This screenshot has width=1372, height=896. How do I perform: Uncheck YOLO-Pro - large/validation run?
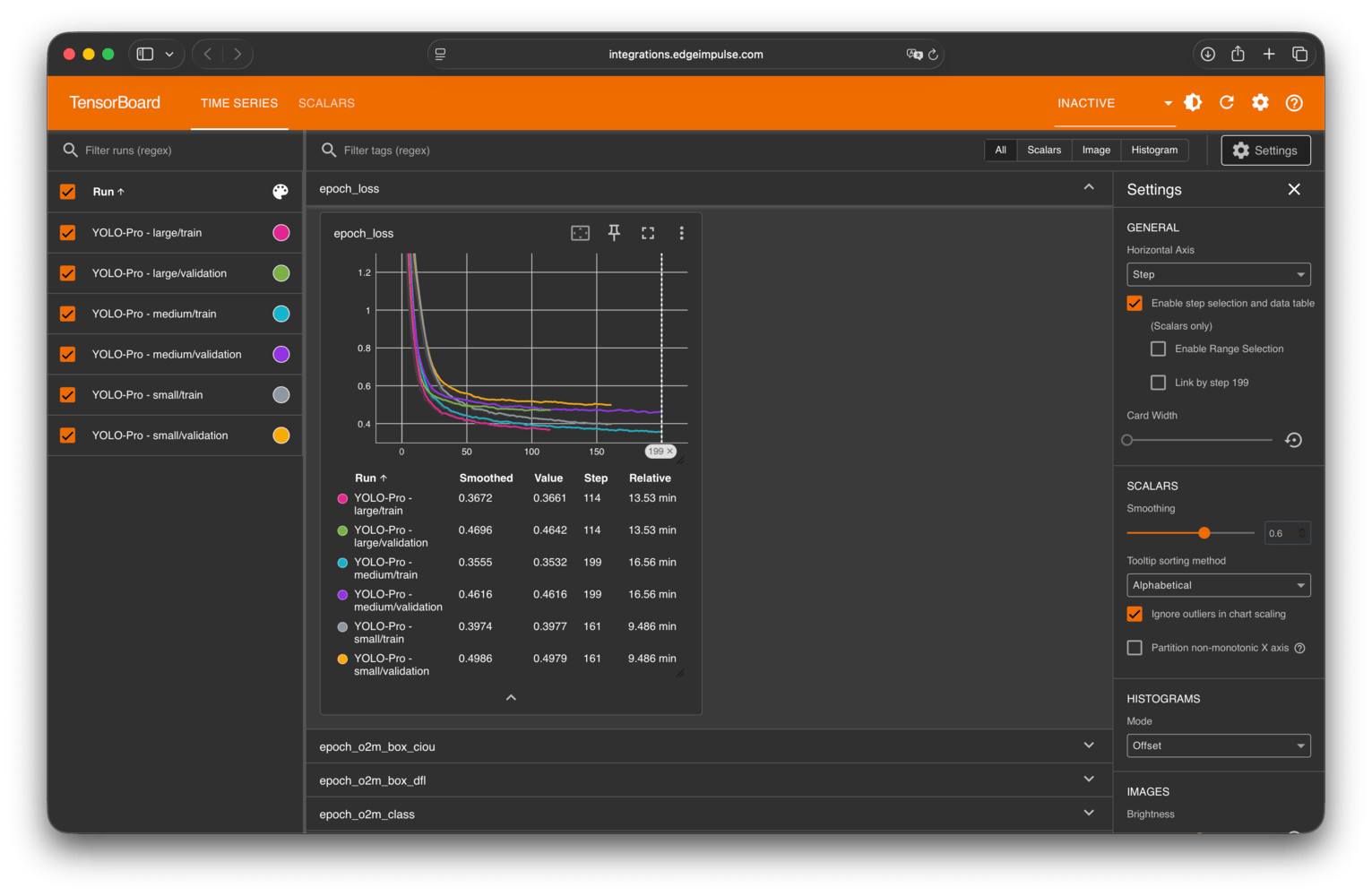(x=67, y=273)
